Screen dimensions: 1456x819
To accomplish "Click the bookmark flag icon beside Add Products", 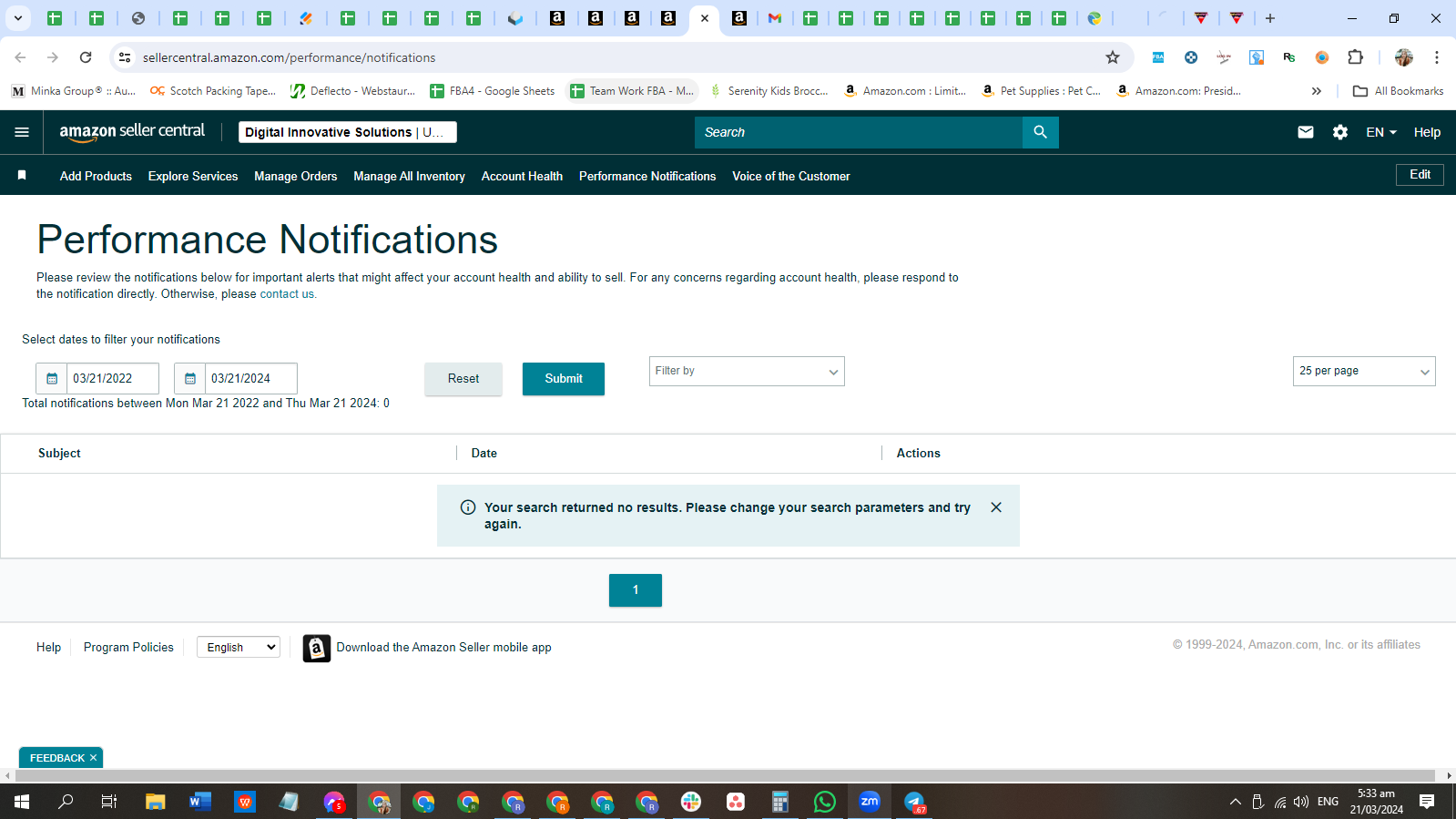I will click(x=22, y=175).
